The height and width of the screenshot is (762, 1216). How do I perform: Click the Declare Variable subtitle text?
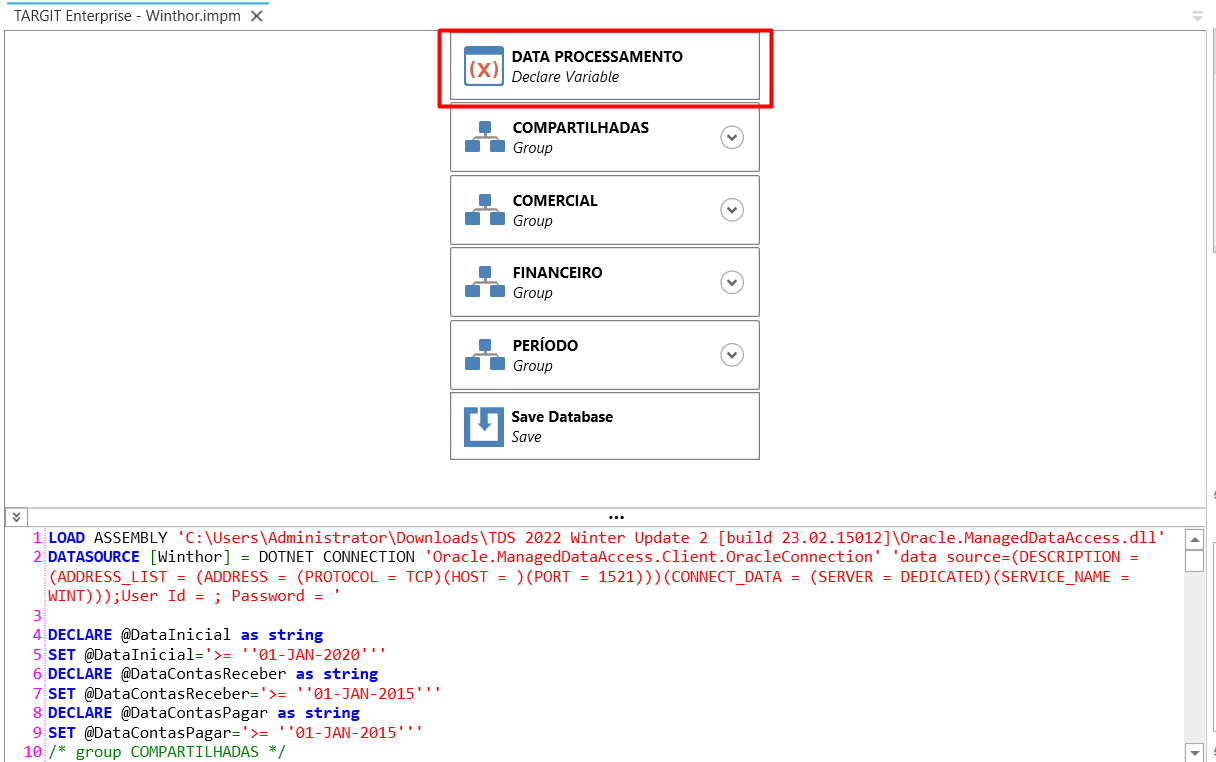pos(565,77)
